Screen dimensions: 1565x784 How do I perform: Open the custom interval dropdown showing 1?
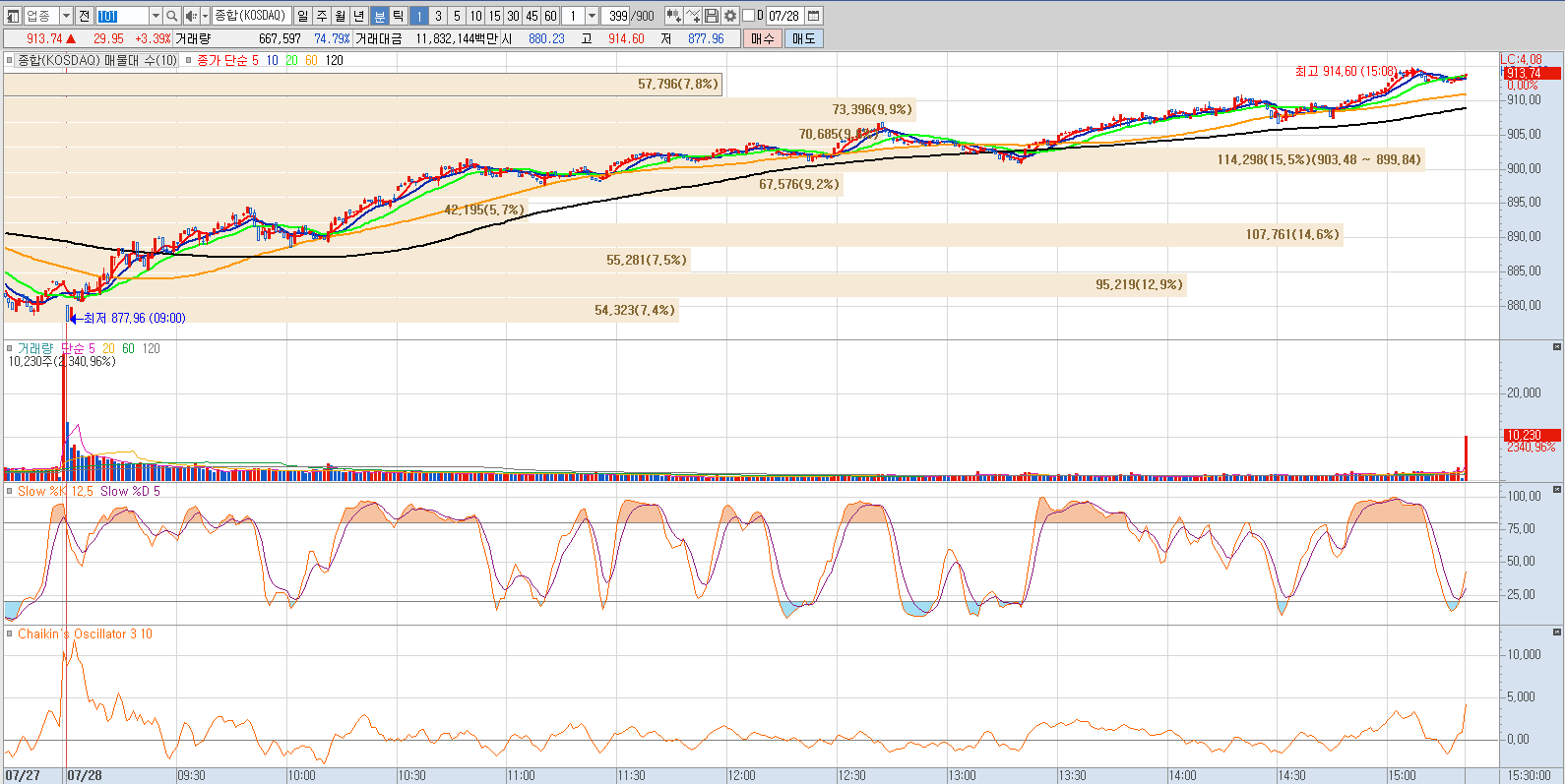pyautogui.click(x=592, y=16)
